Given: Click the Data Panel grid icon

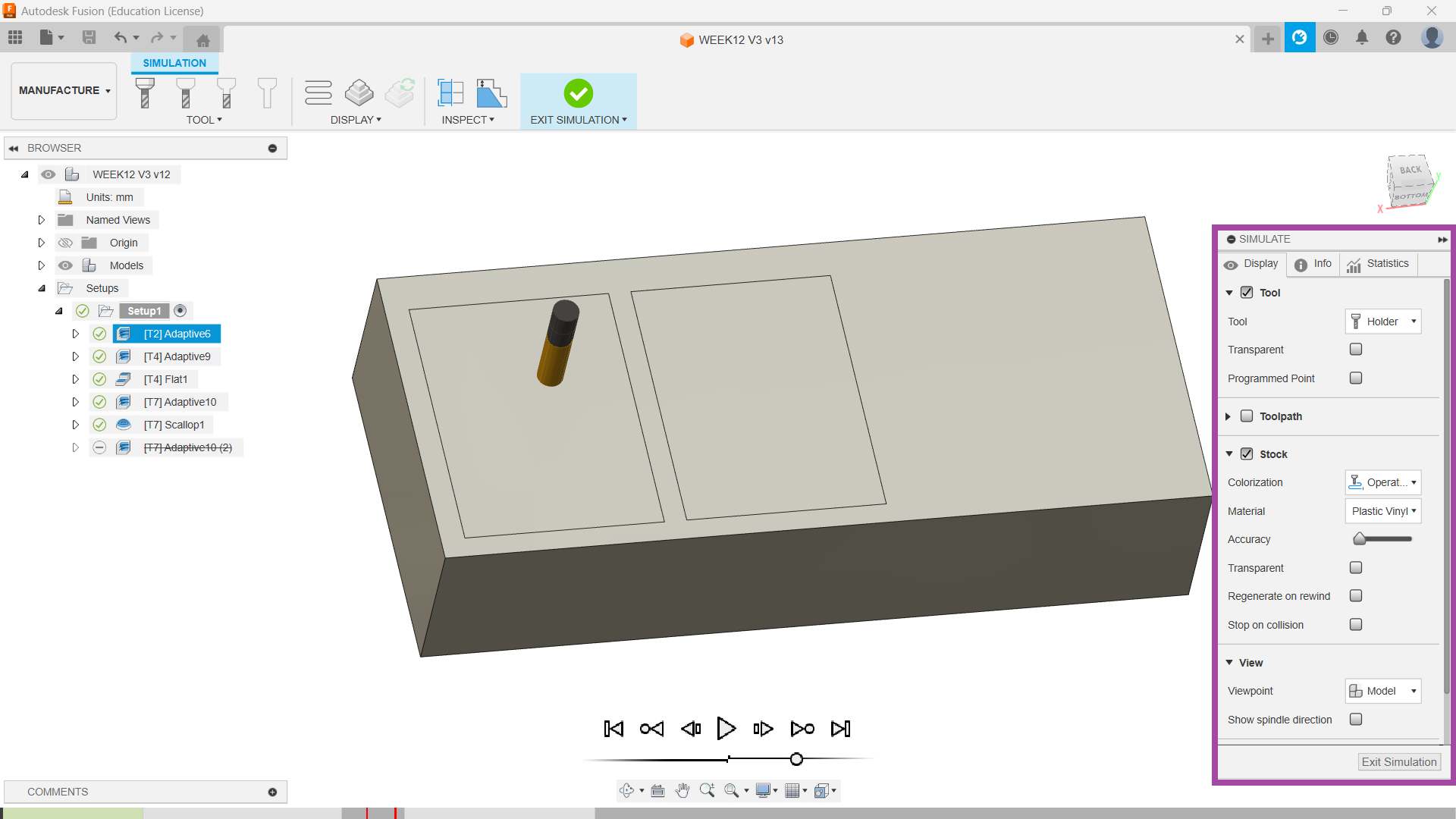Looking at the screenshot, I should coord(15,37).
